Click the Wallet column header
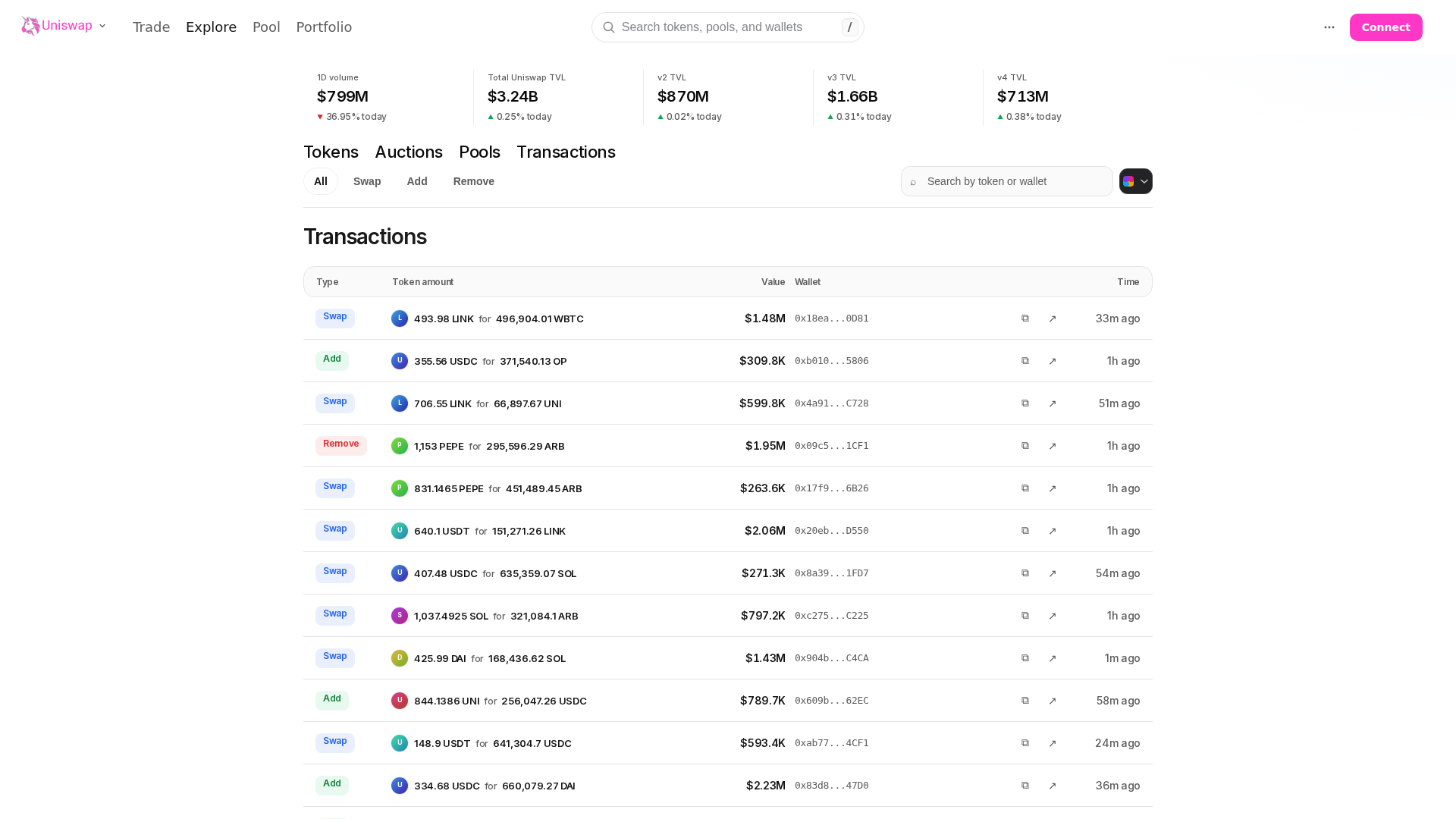 click(x=808, y=282)
